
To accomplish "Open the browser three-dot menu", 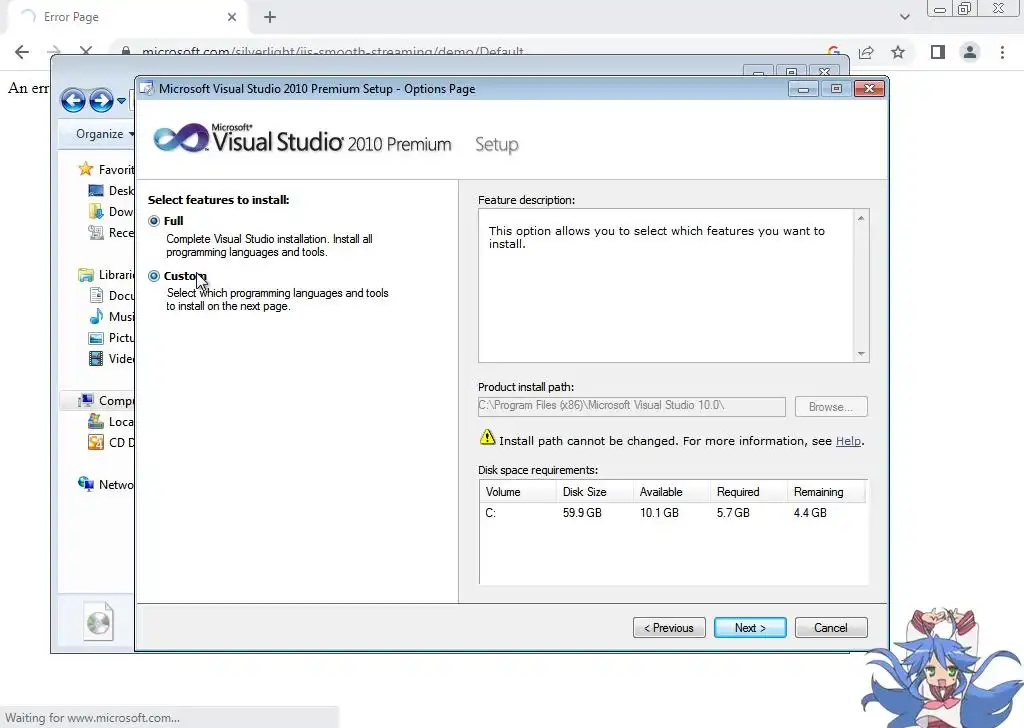I will tap(1002, 52).
